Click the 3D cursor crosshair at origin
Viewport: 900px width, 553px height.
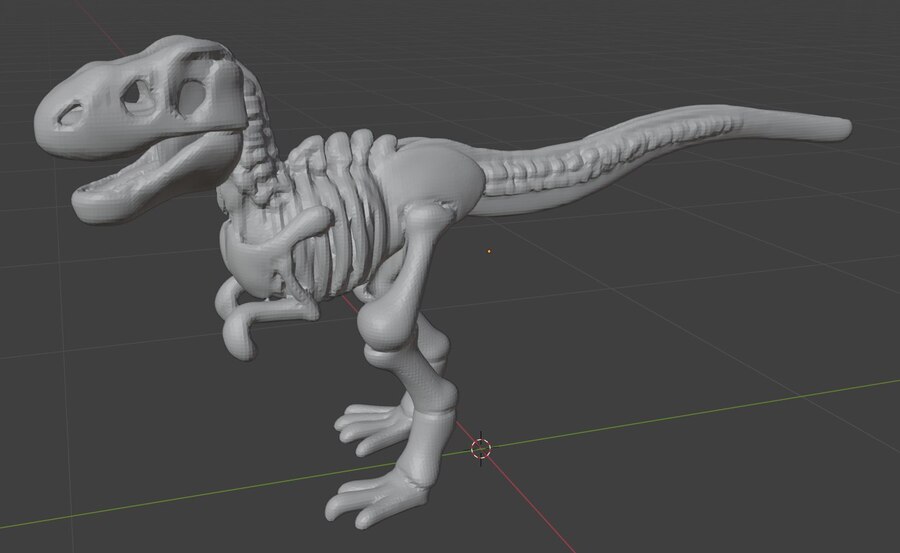[x=481, y=448]
